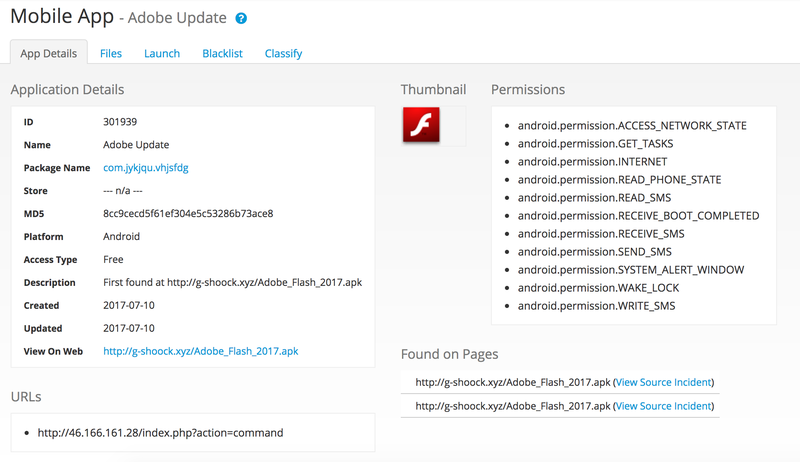Click the blue help question mark icon

[241, 18]
